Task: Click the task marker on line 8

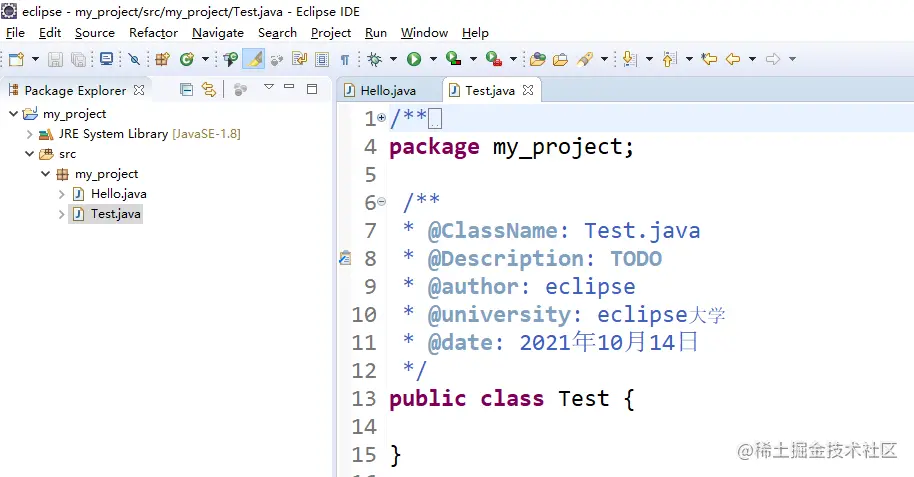Action: (x=345, y=258)
